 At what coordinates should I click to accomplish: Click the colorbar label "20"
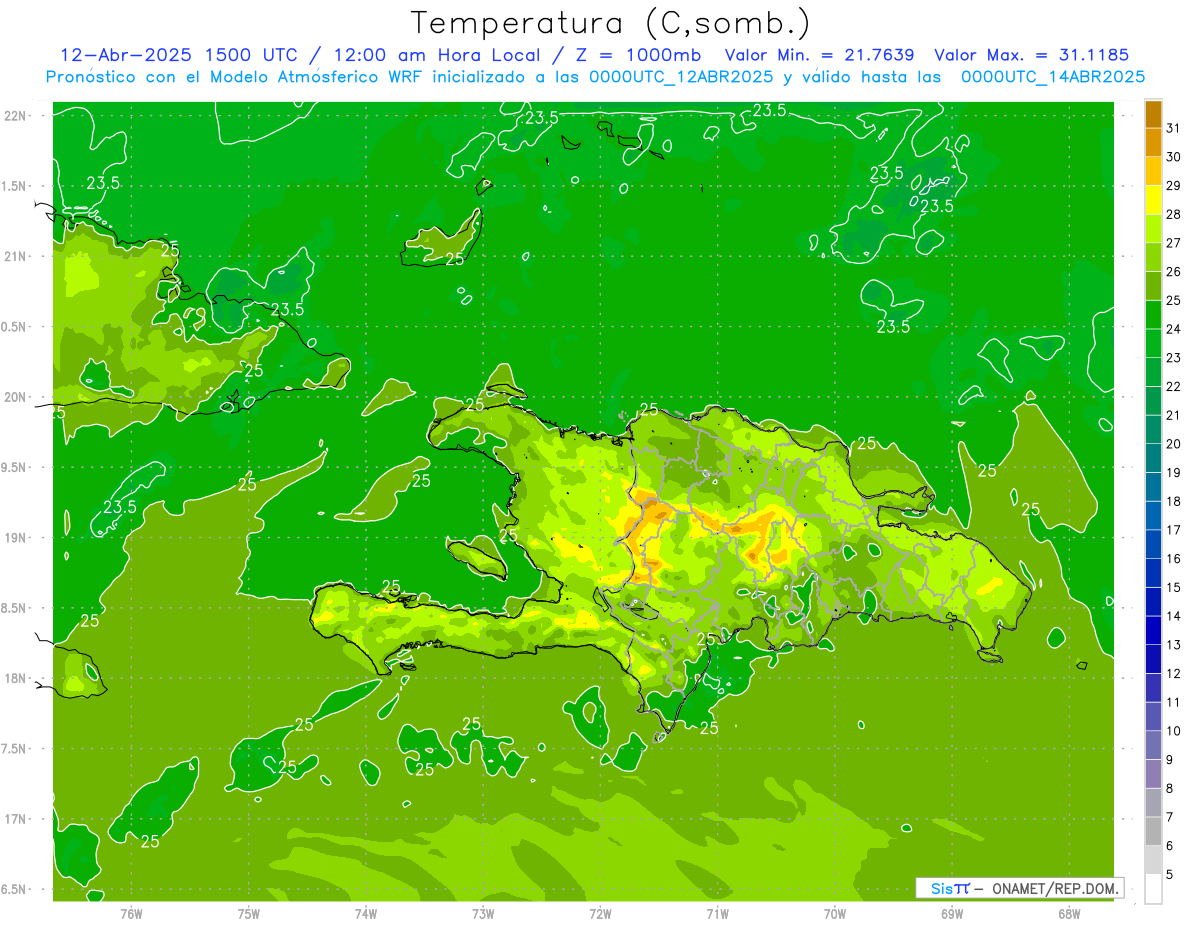tap(1174, 444)
